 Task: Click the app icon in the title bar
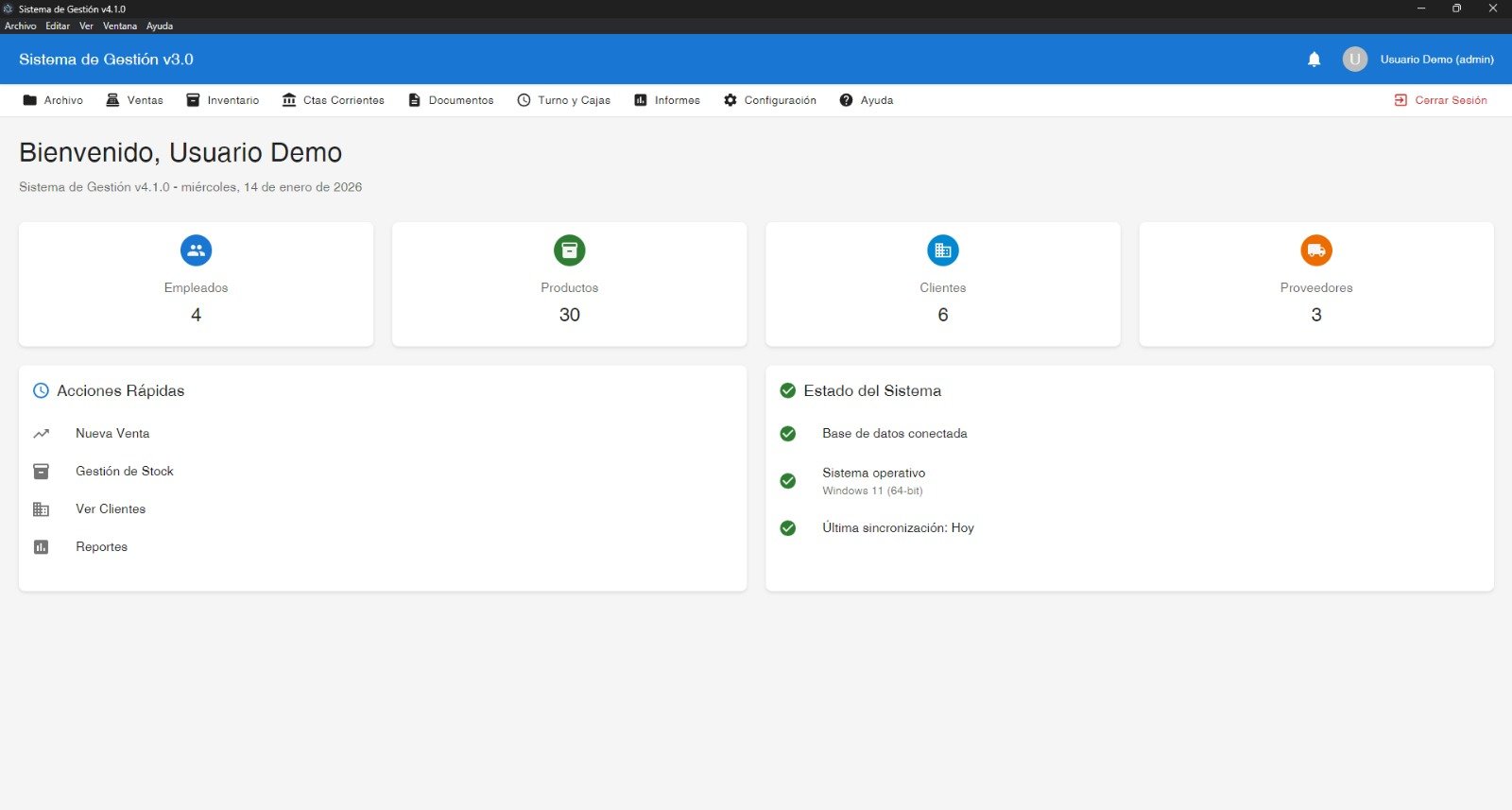9,9
